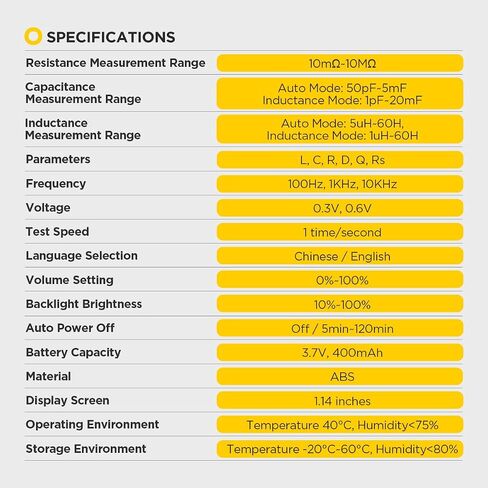Viewport: 488px width, 488px height.
Task: Click the 1.14 inches display screen bar
Action: tap(340, 400)
